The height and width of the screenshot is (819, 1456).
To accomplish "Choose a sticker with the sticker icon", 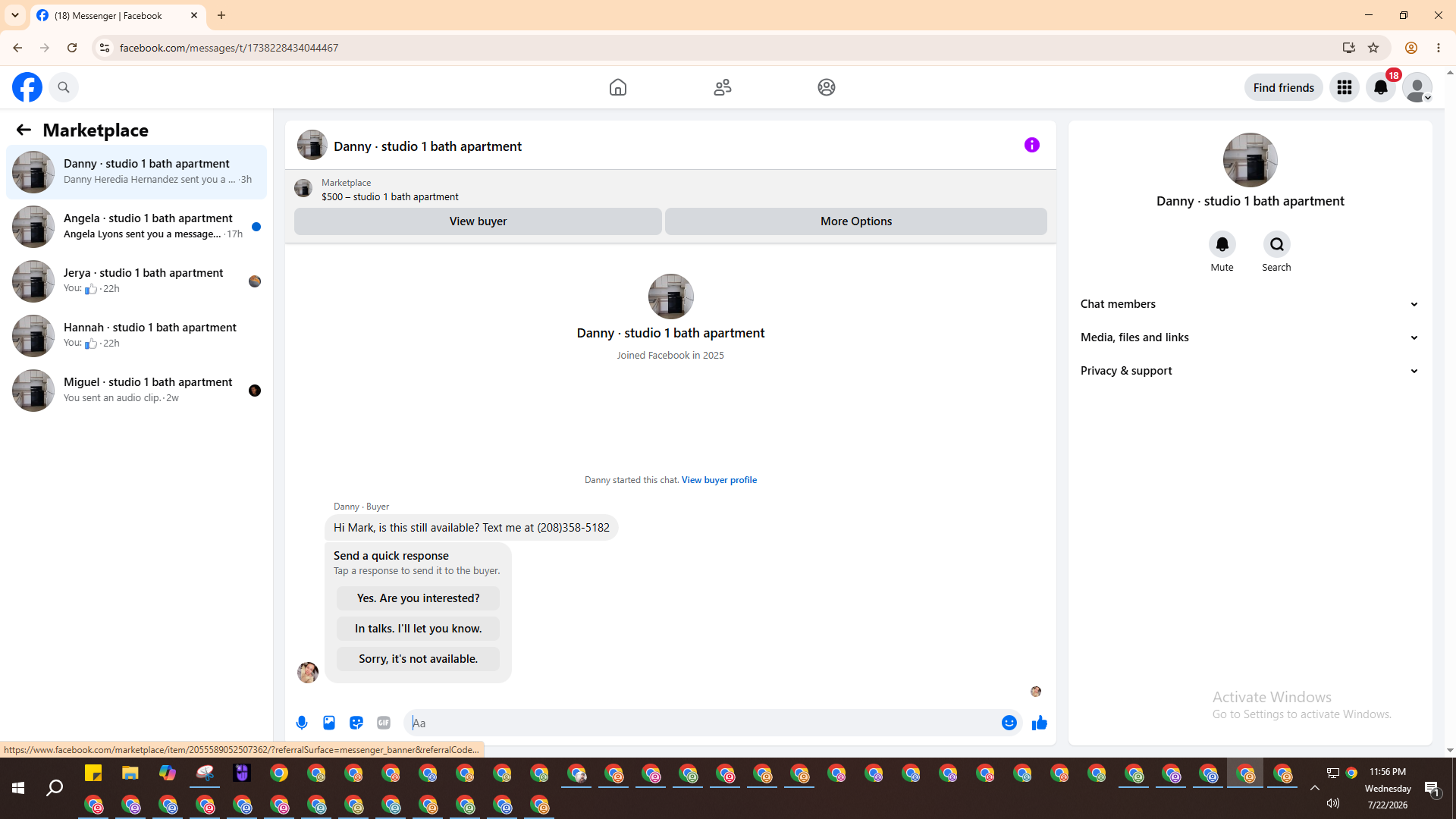I will [356, 723].
